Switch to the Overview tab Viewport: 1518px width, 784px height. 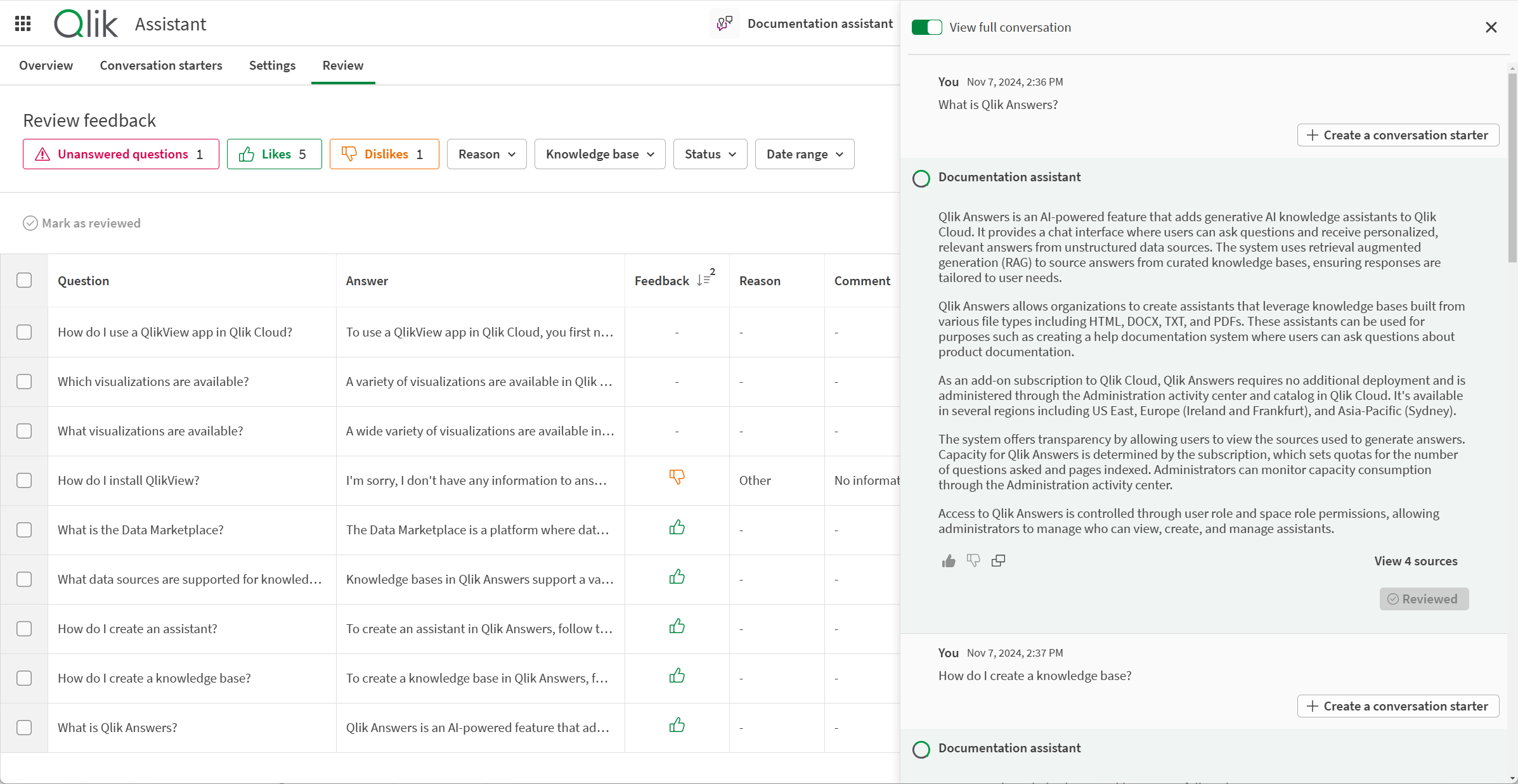tap(47, 64)
